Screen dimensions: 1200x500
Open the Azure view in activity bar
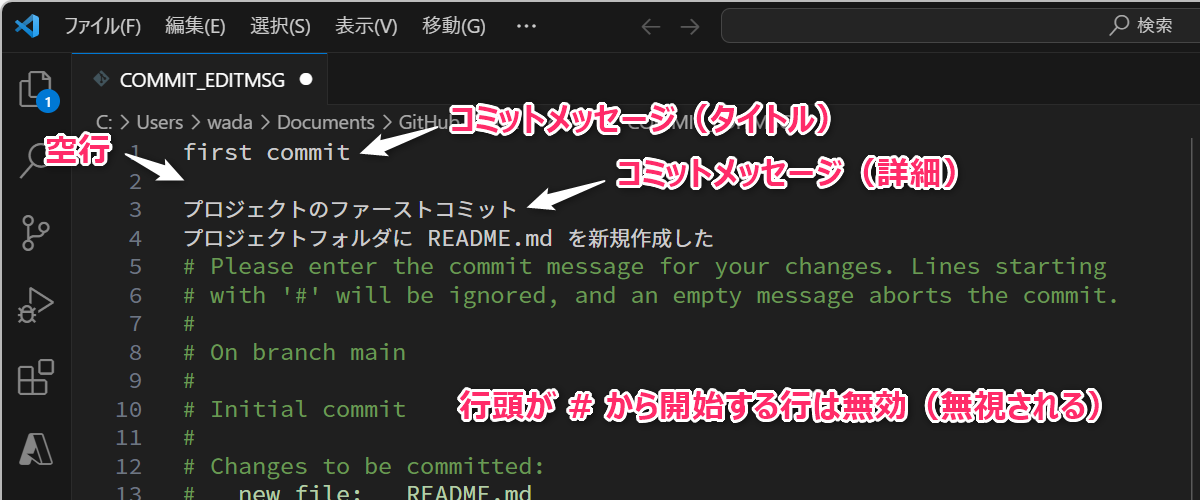[x=36, y=452]
